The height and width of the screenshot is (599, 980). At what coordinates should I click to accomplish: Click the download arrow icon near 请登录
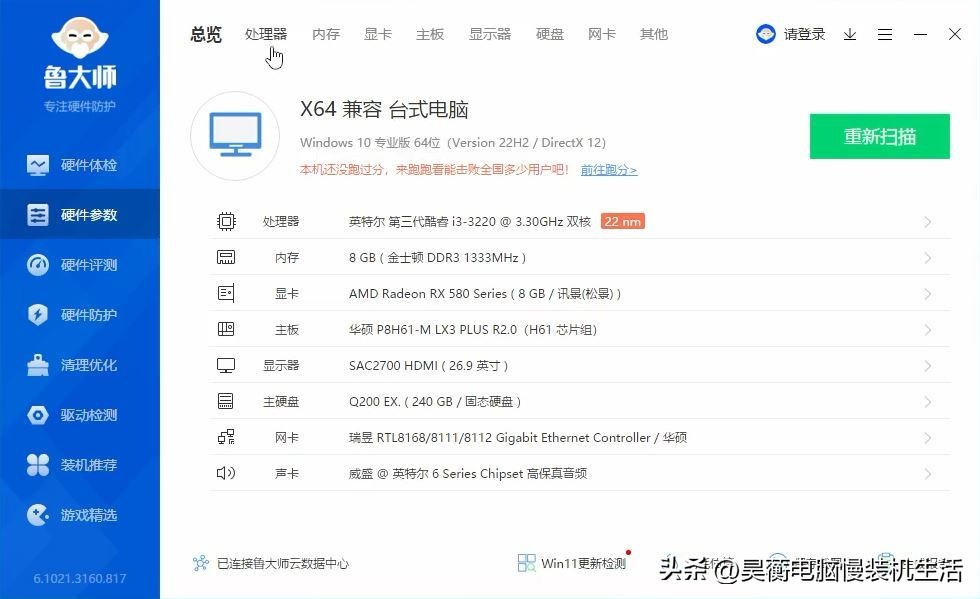point(850,34)
